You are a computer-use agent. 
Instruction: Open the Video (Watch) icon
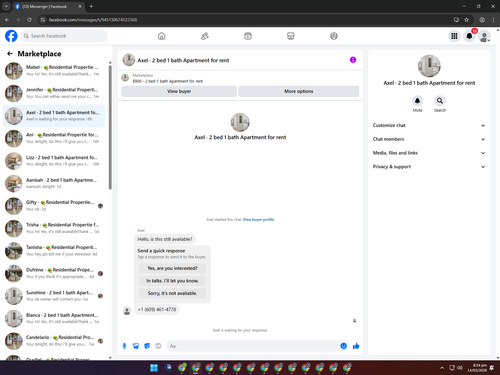248,36
